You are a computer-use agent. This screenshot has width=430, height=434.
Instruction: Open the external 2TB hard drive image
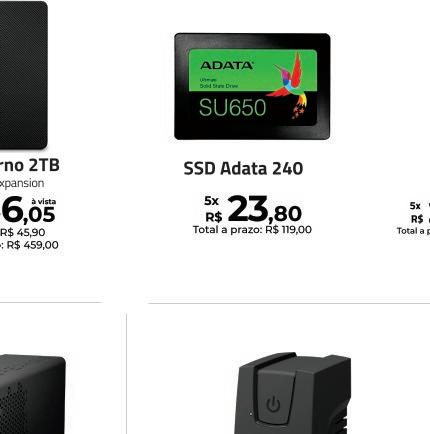[x=23, y=75]
